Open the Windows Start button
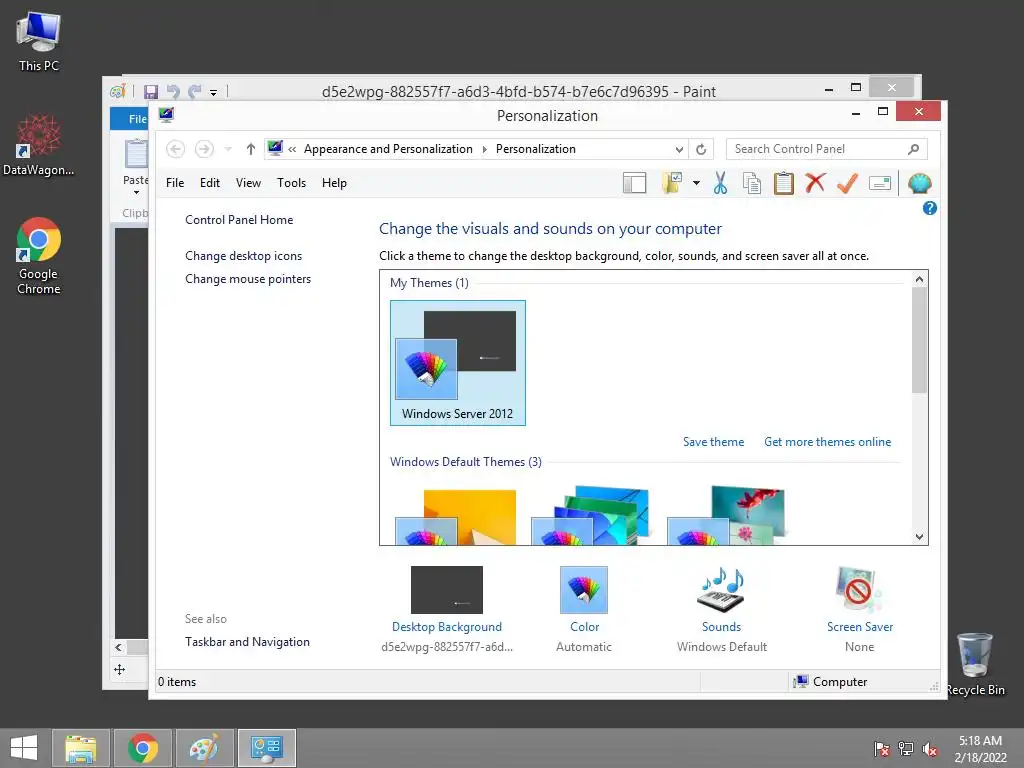This screenshot has height=768, width=1024. coord(24,748)
